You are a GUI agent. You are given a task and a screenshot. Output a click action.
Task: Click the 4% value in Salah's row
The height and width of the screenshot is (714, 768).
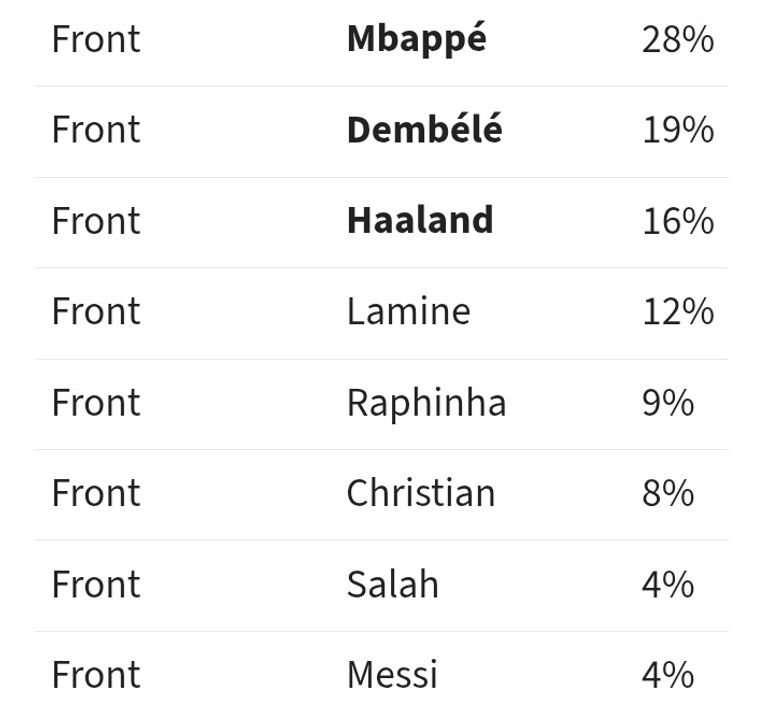[x=668, y=584]
